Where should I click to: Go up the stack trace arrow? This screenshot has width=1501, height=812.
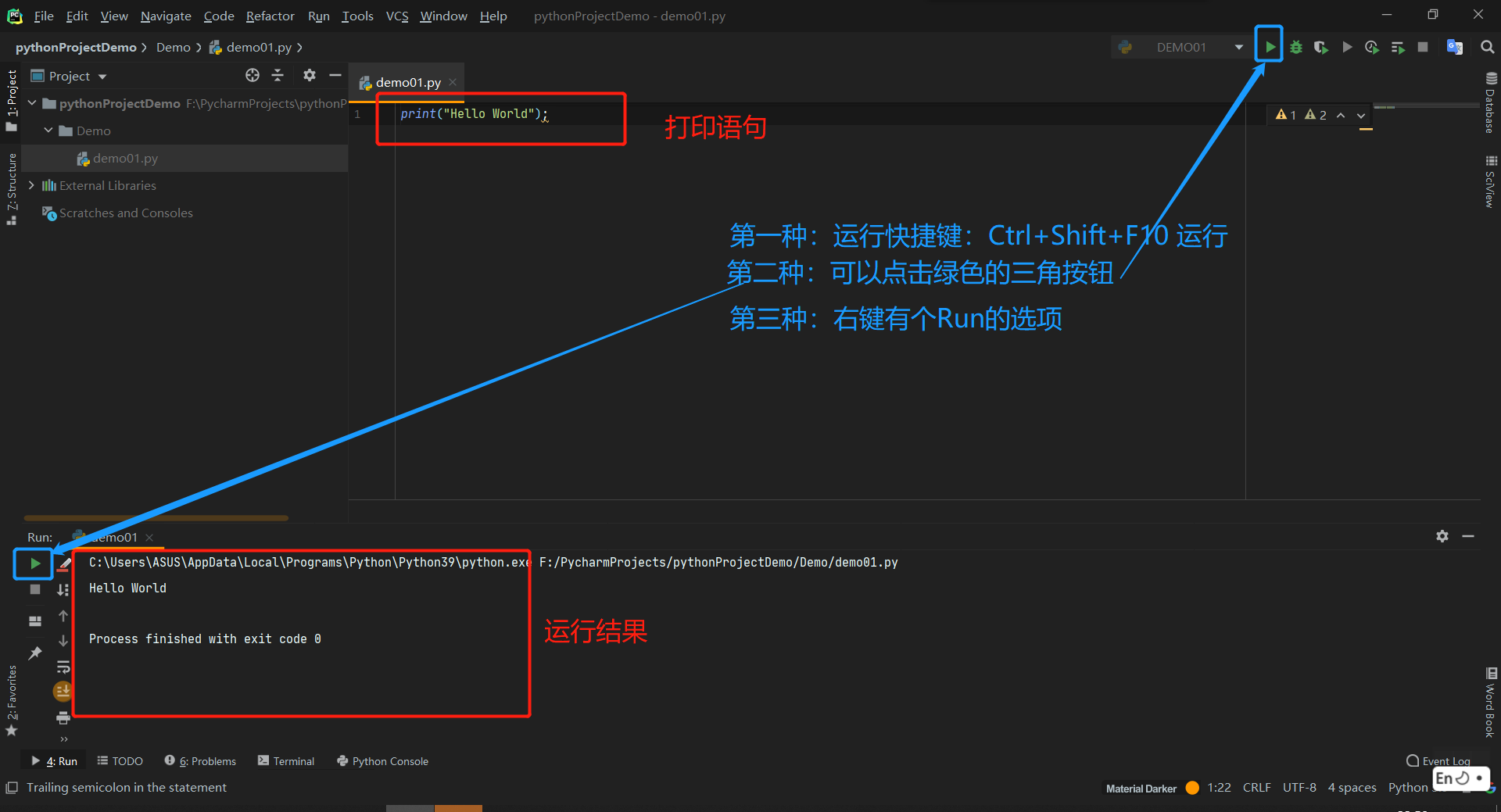point(63,616)
